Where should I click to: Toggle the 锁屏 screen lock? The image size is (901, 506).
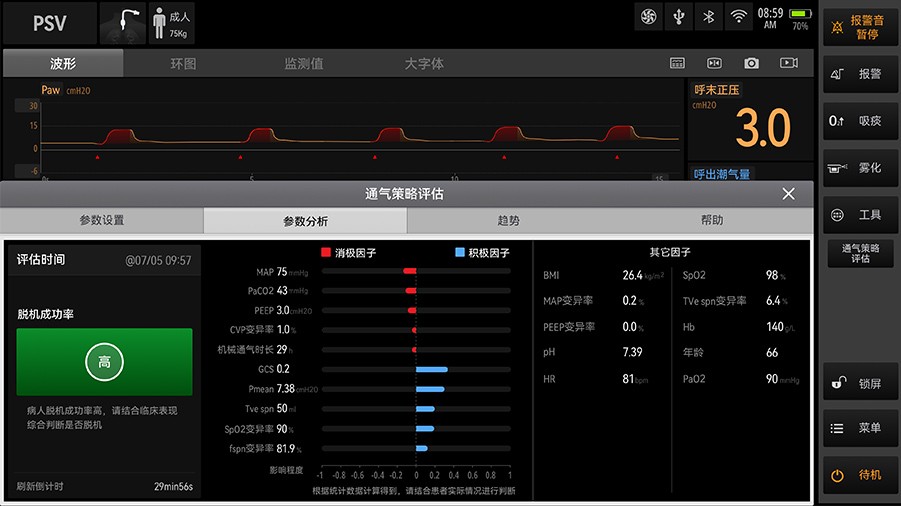point(859,383)
